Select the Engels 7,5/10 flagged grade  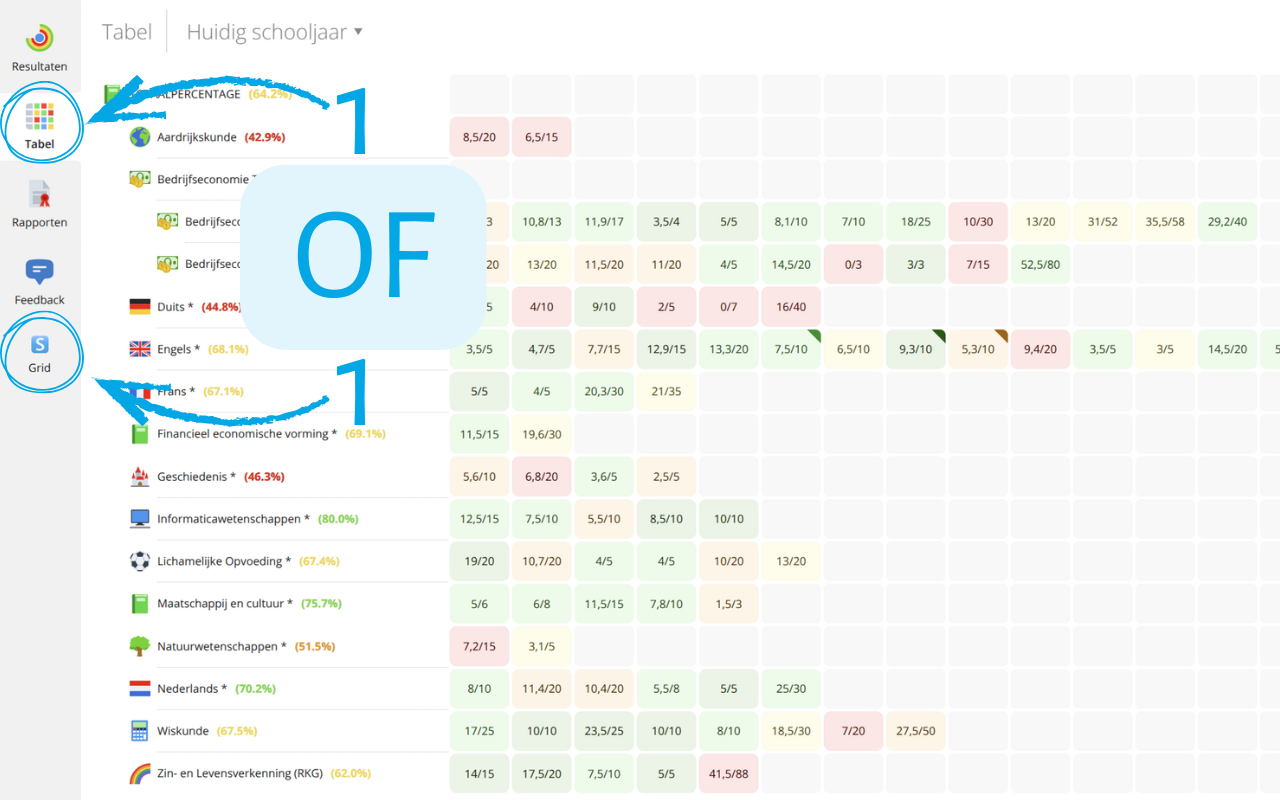coord(790,349)
